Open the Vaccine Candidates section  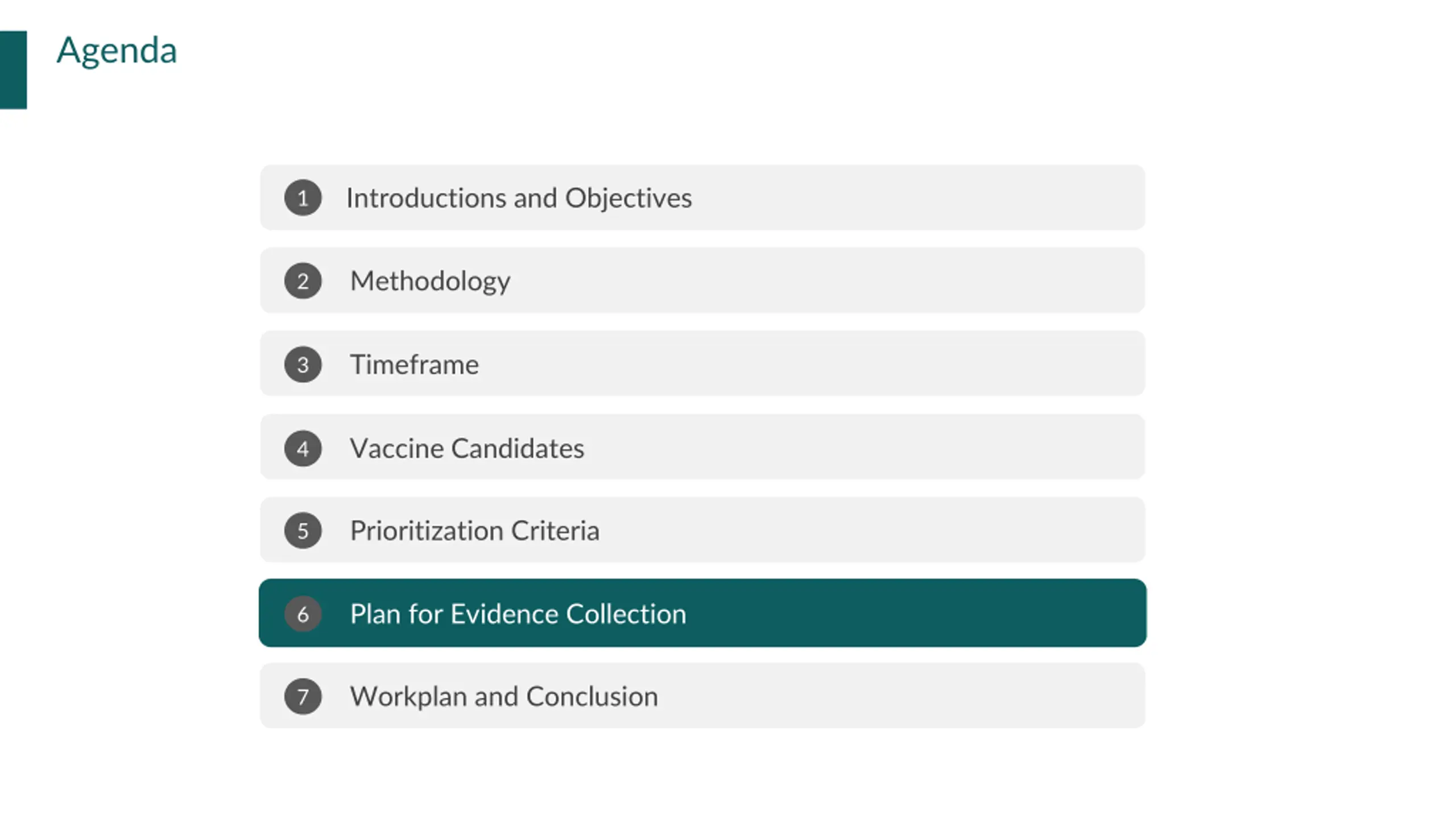(x=467, y=448)
